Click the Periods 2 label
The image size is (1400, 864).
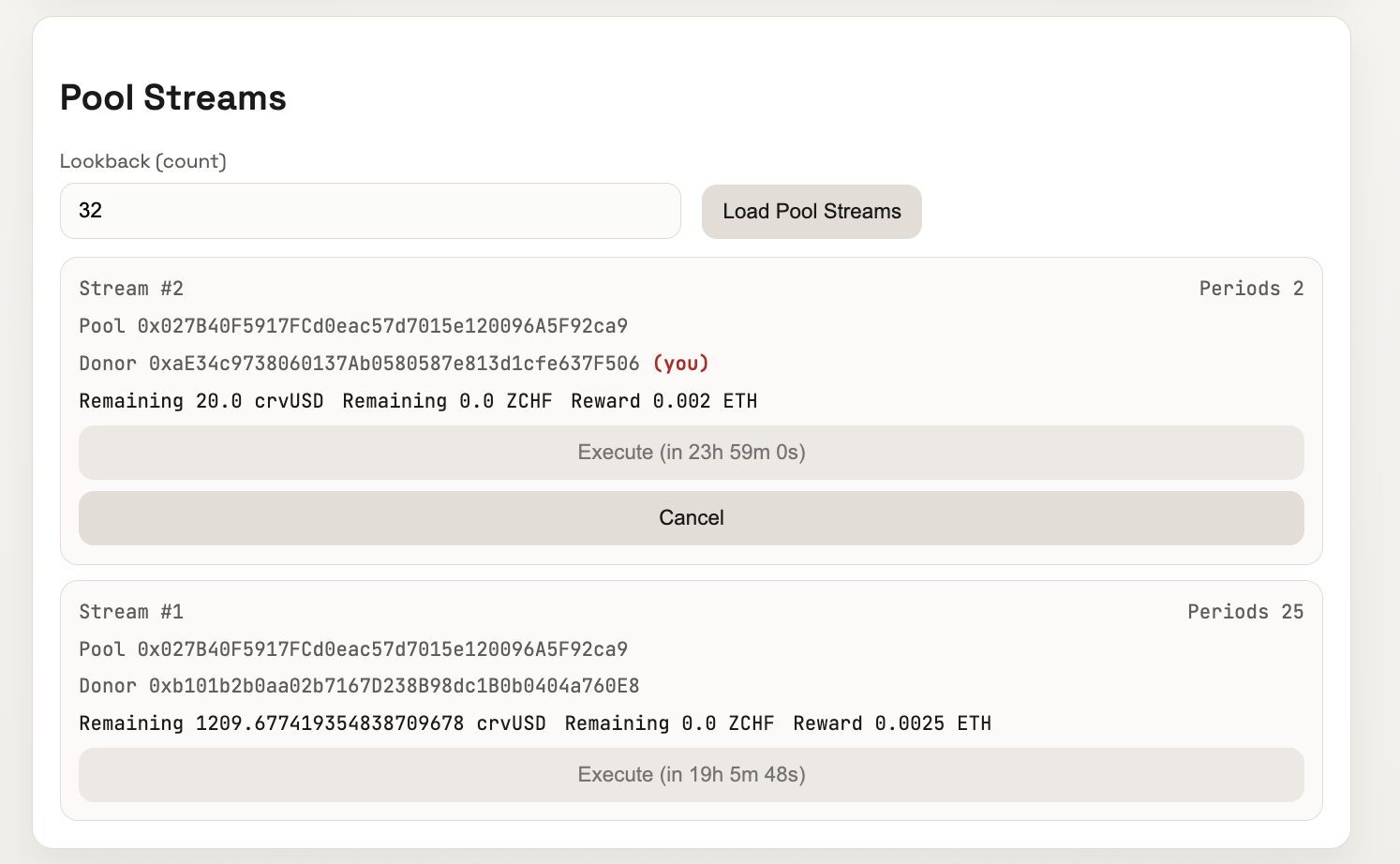[x=1251, y=289]
